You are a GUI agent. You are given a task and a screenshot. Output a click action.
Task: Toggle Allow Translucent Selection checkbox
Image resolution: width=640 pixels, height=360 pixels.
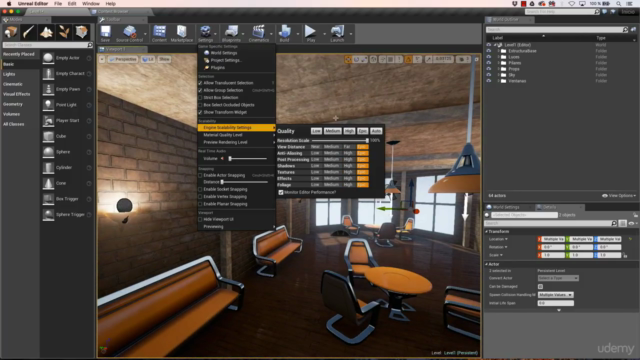[x=200, y=83]
